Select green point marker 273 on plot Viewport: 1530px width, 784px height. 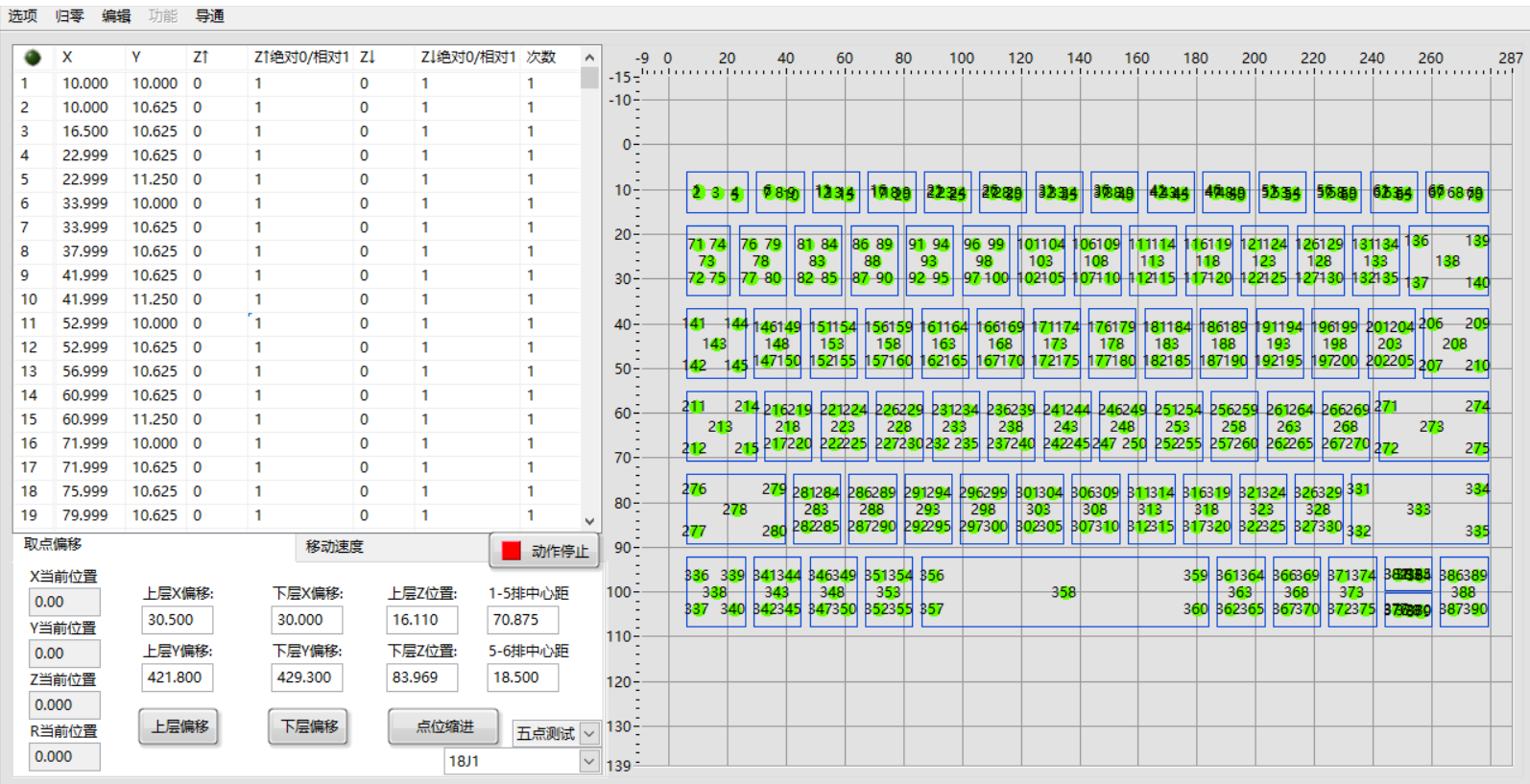tap(1431, 426)
